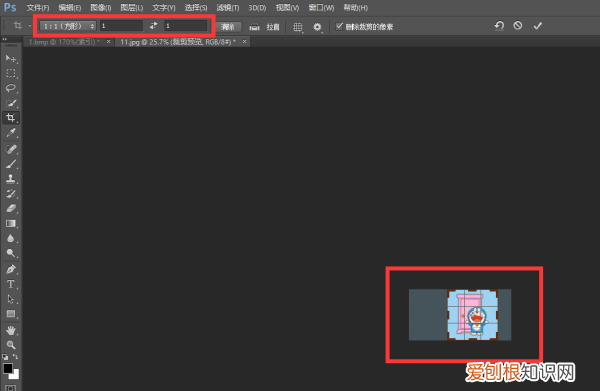This screenshot has width=600, height=391.
Task: Cancel the current crop operation
Action: point(518,26)
